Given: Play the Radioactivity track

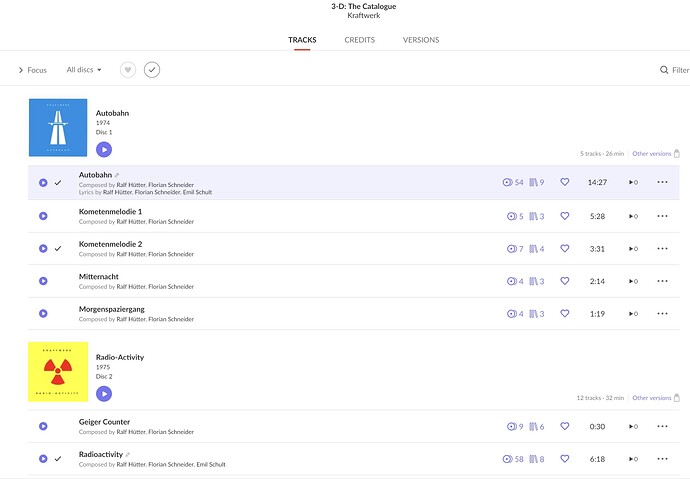Looking at the screenshot, I should point(43,459).
